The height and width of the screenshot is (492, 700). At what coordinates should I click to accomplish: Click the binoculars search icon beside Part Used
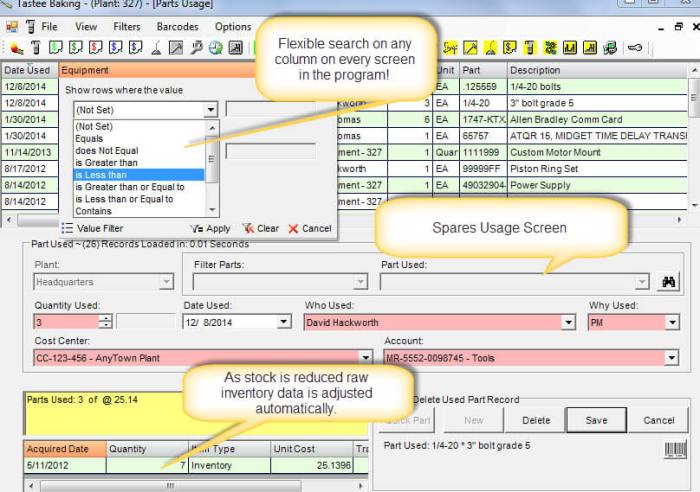(668, 282)
